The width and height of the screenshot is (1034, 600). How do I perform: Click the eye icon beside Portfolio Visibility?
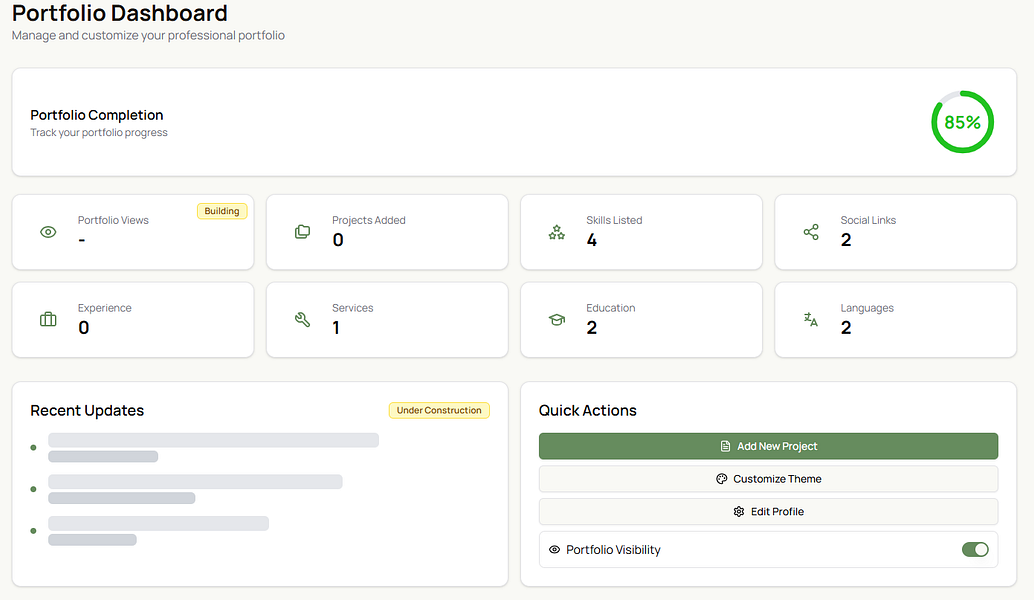(x=555, y=550)
